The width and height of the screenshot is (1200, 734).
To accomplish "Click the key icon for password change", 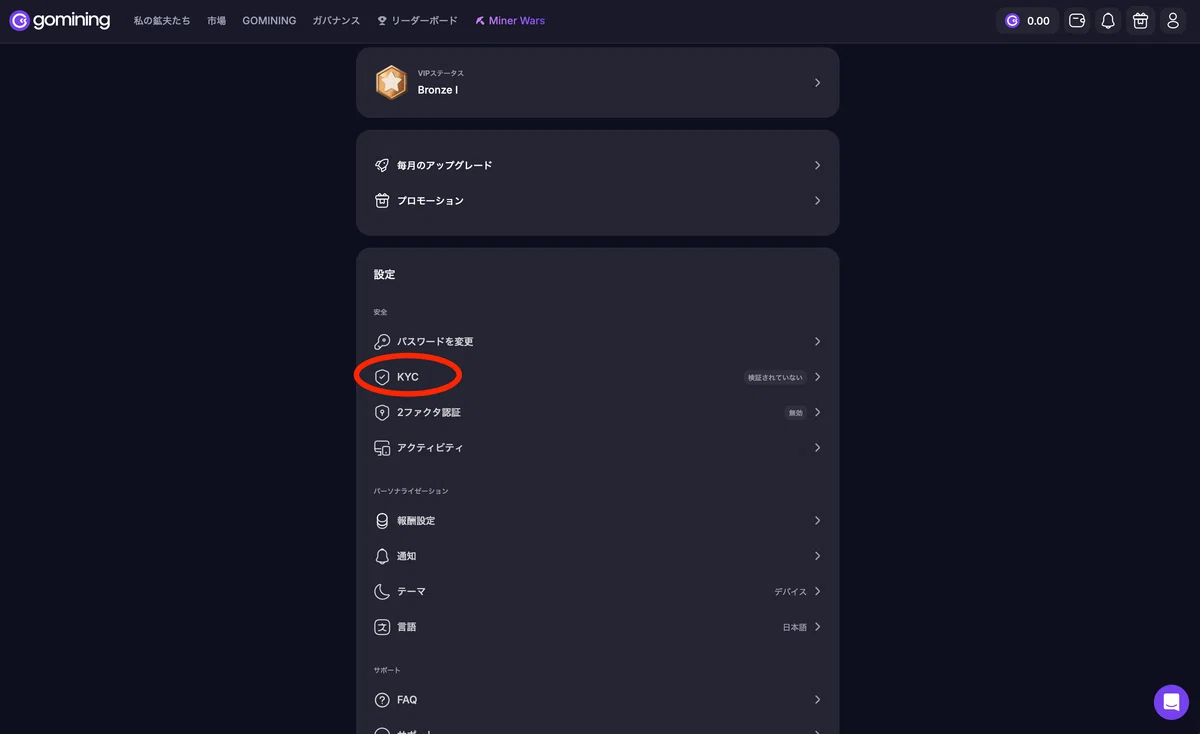I will click(382, 341).
